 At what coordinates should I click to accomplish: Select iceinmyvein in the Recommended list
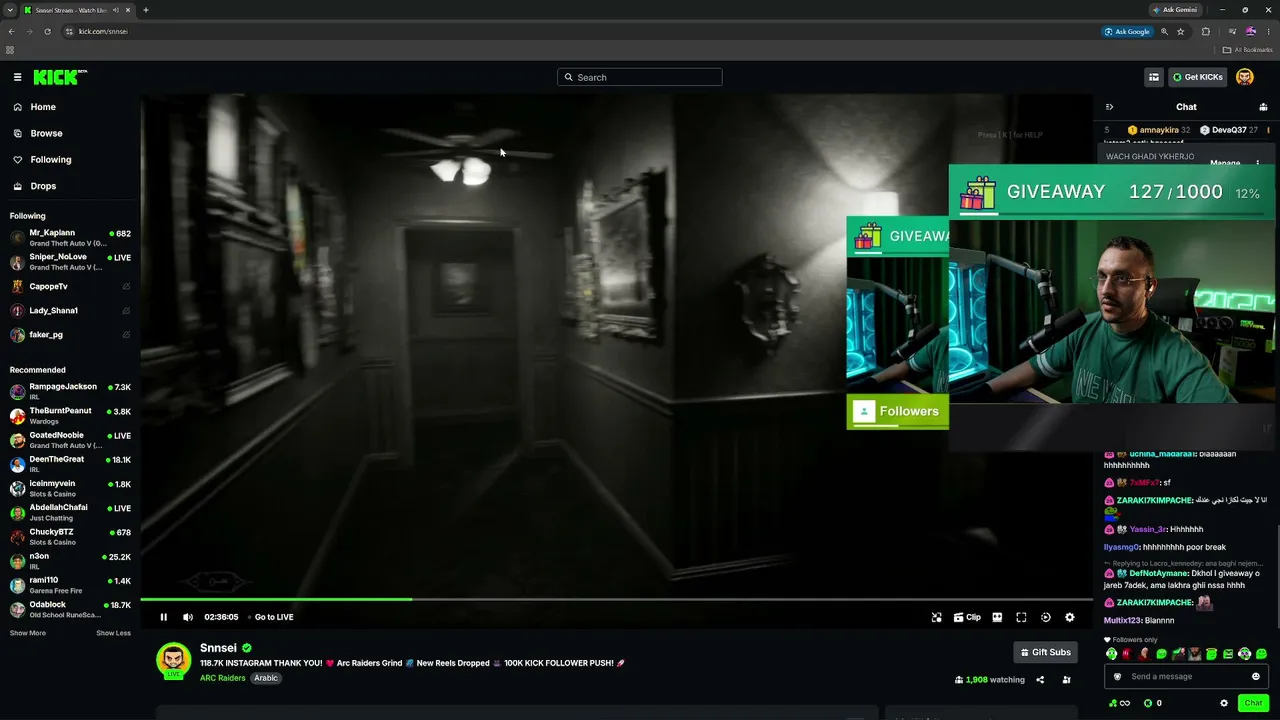[70, 488]
